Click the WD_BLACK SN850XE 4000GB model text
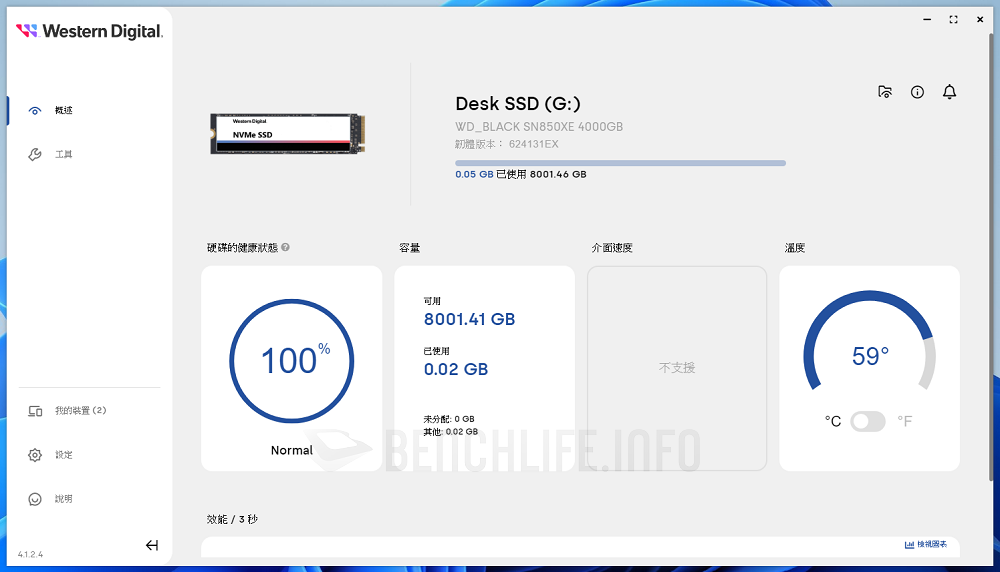This screenshot has height=572, width=1000. (539, 127)
